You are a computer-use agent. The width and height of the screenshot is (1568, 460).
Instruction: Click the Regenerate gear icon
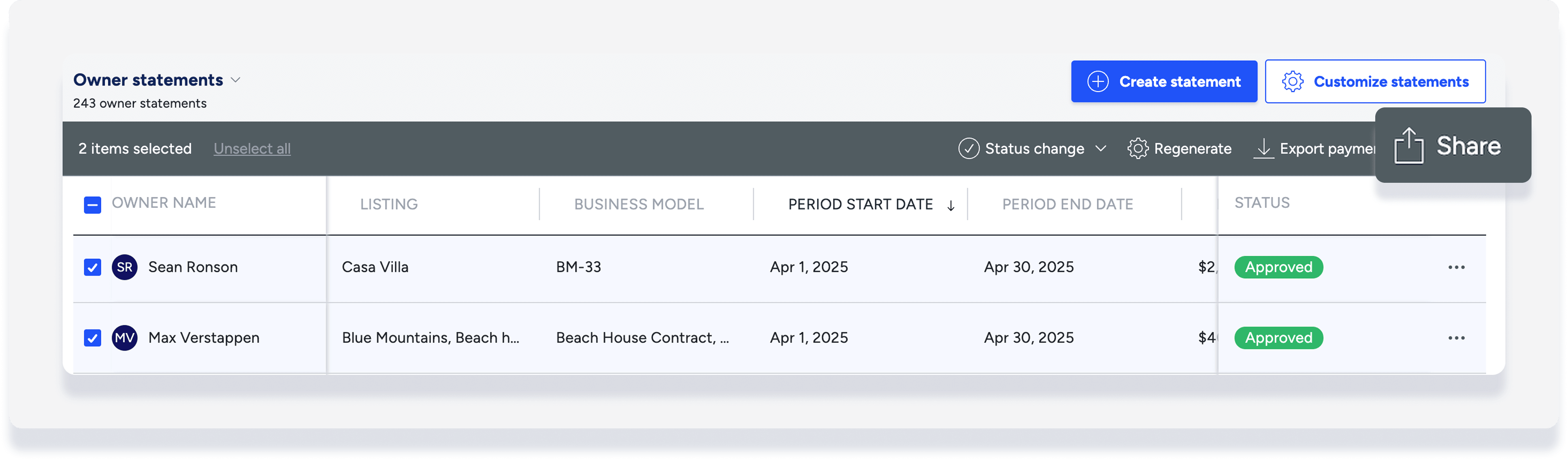tap(1137, 149)
